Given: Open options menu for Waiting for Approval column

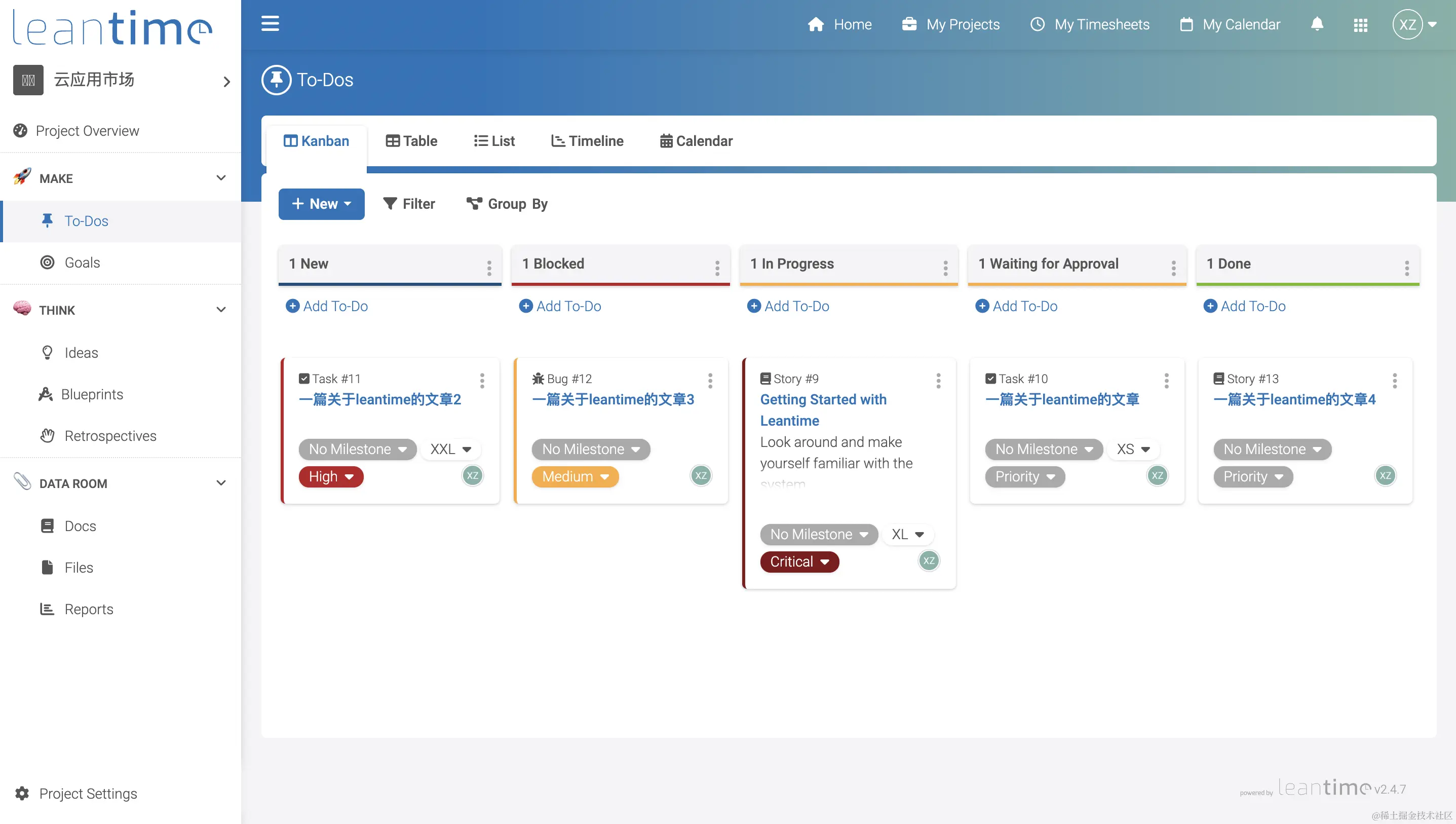Looking at the screenshot, I should point(1173,268).
